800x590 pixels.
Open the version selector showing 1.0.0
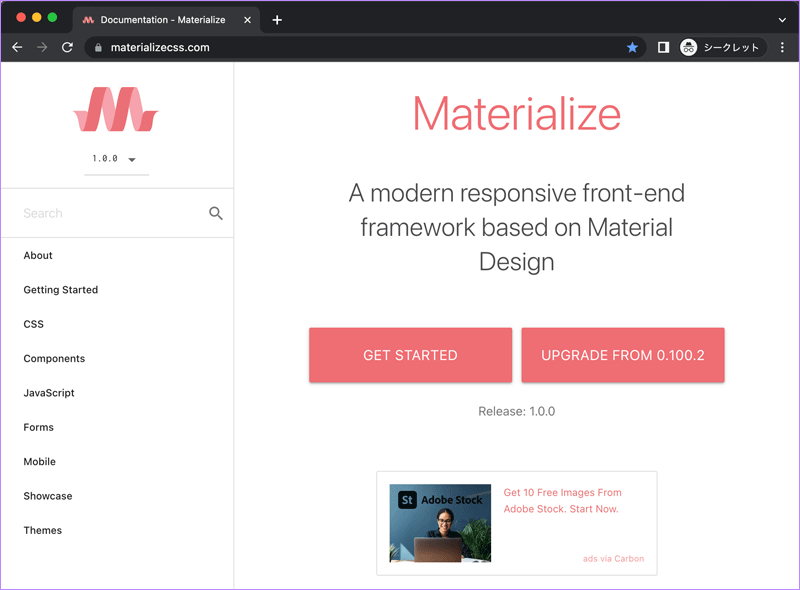tap(116, 160)
